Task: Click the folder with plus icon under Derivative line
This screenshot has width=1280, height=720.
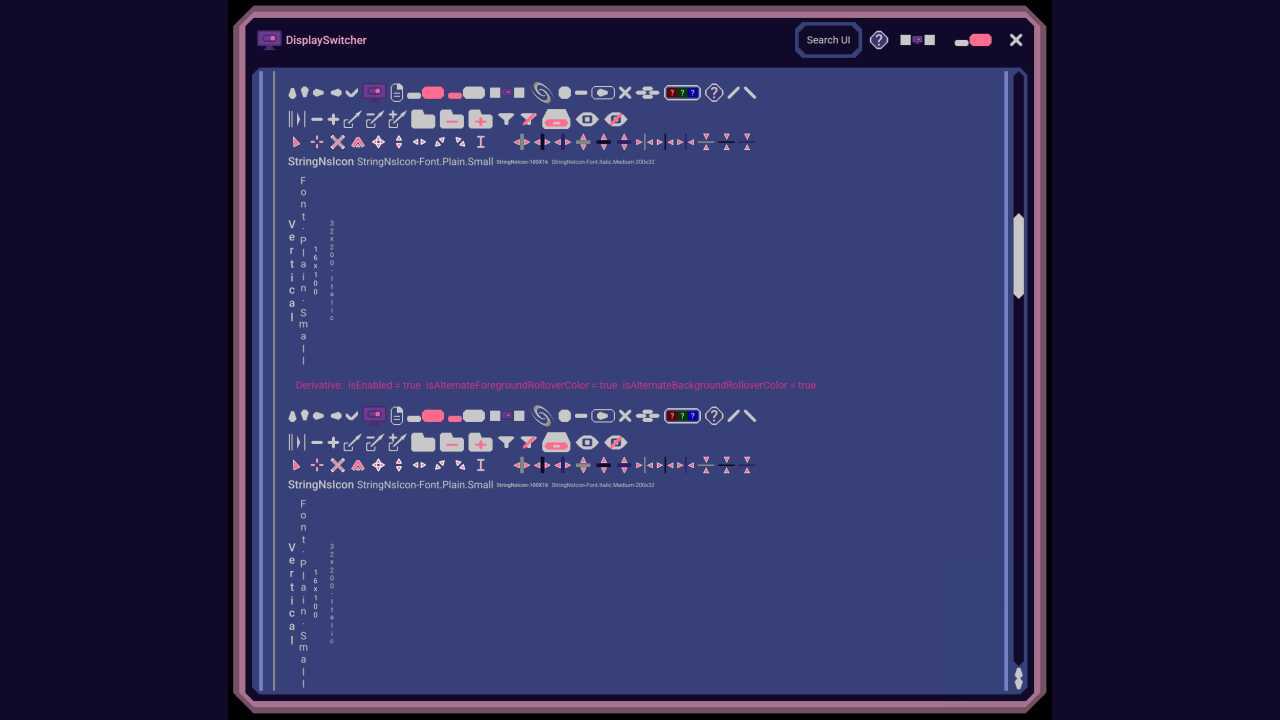Action: (x=481, y=442)
